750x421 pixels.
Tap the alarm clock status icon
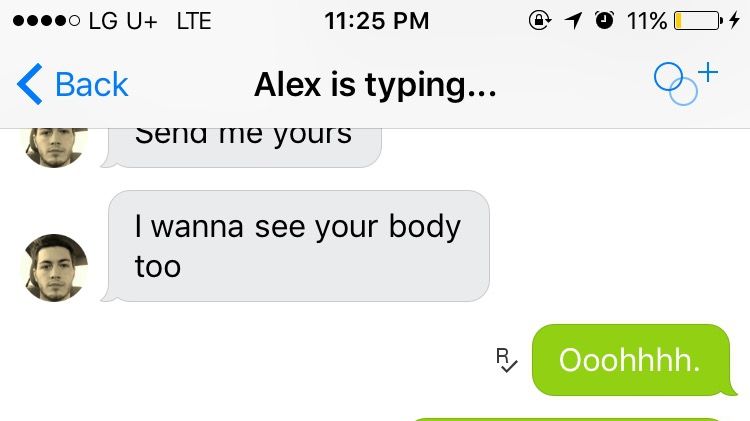(604, 21)
